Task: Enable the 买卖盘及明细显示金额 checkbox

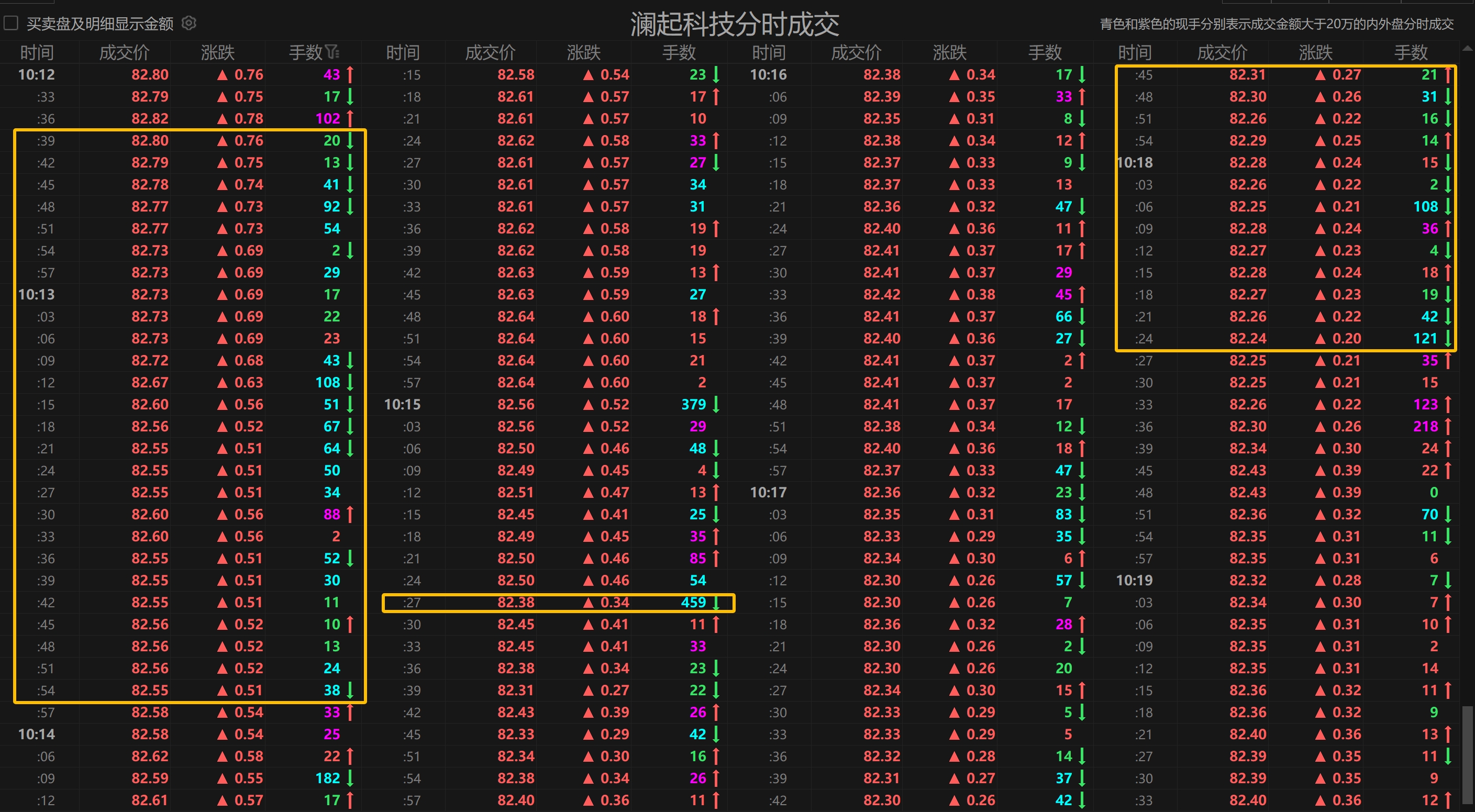Action: click(x=11, y=24)
